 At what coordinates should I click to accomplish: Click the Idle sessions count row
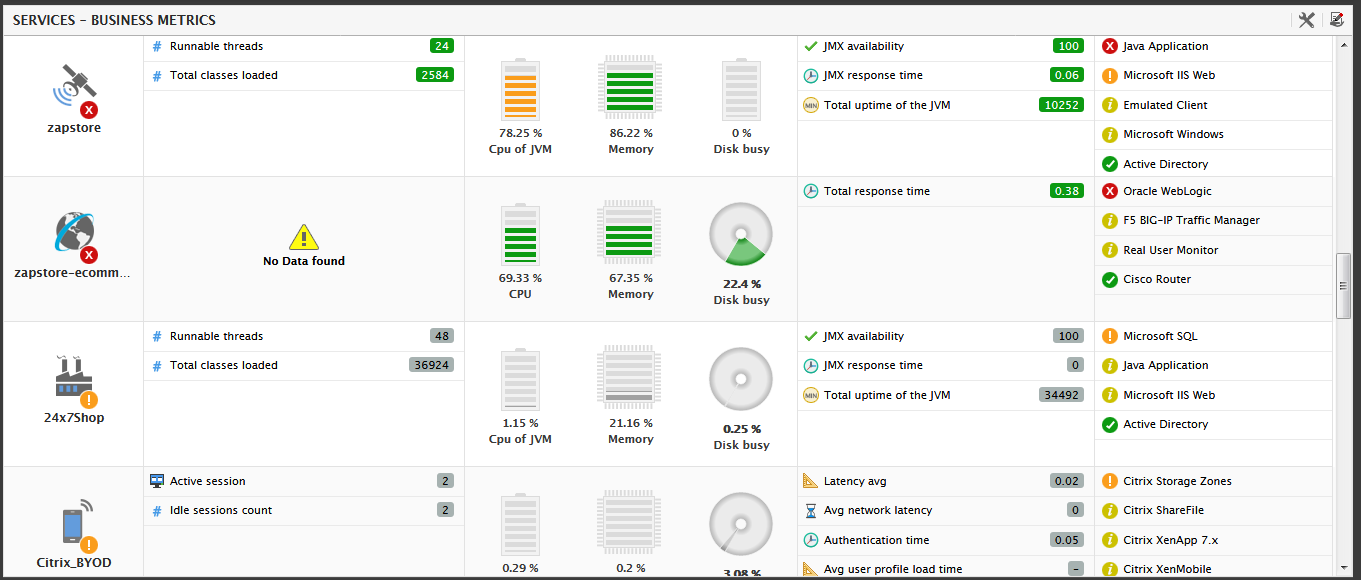click(304, 510)
